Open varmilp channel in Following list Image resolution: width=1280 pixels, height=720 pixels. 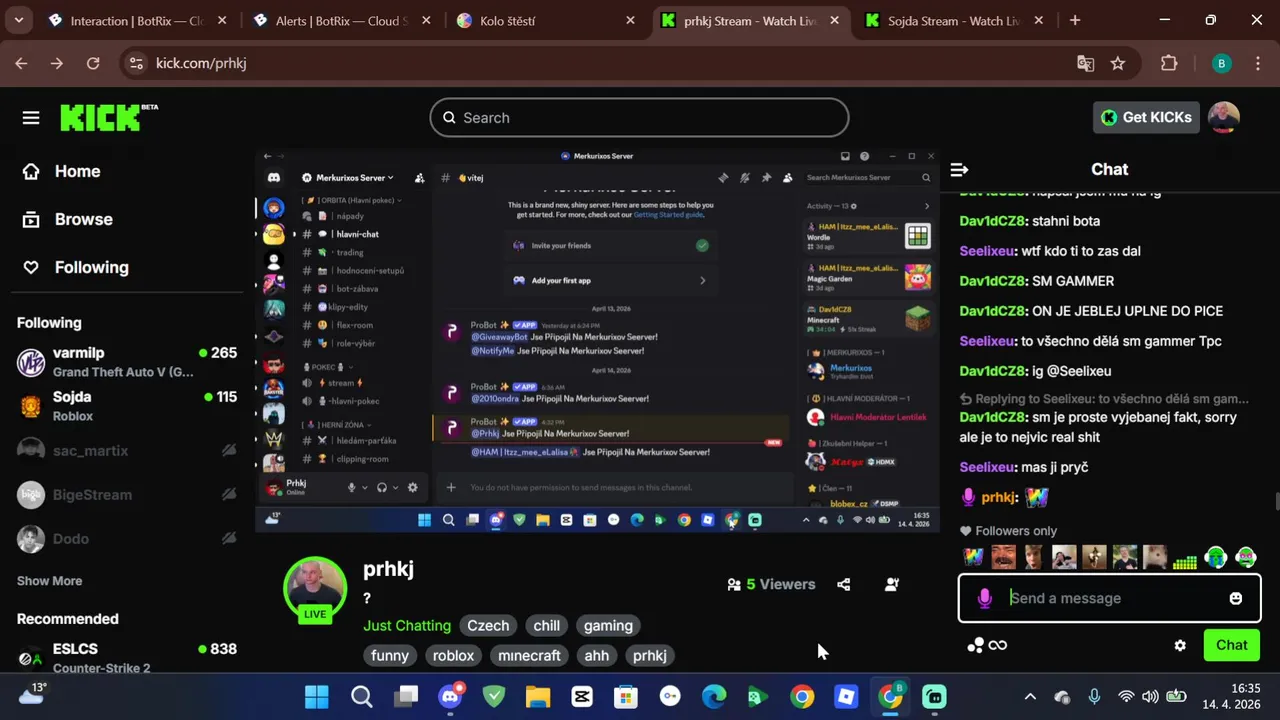pyautogui.click(x=127, y=361)
